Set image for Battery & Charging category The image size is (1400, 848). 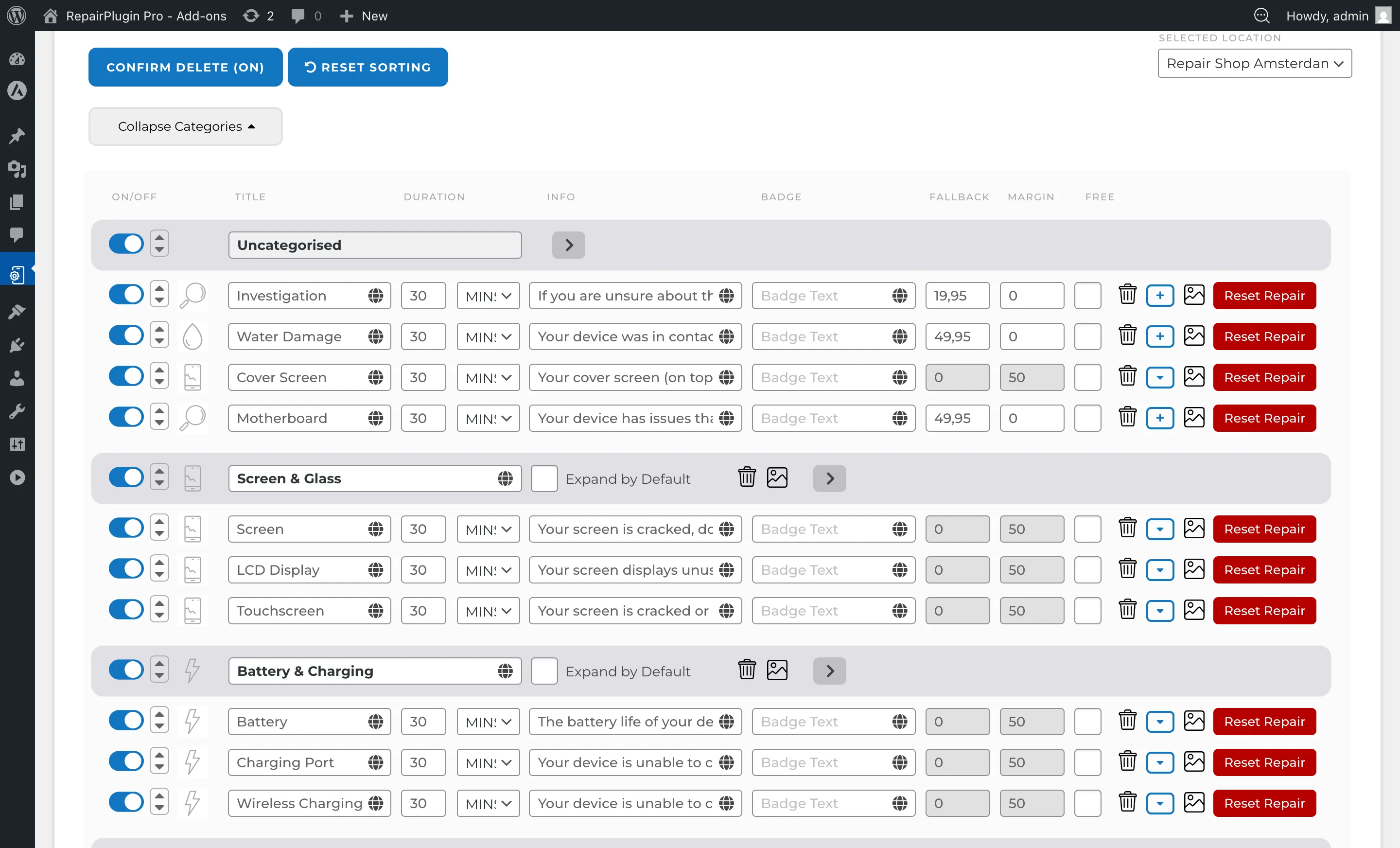777,670
